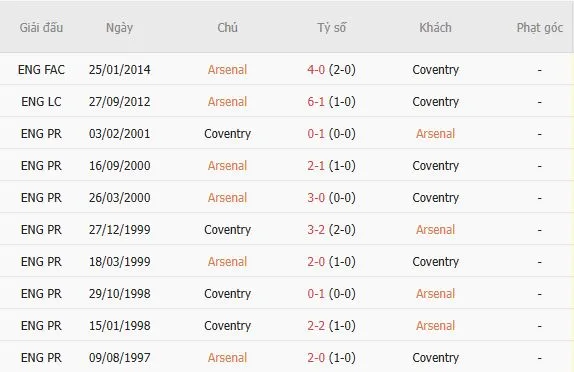Select the 0-1 score on 29/10/1998

[316, 294]
